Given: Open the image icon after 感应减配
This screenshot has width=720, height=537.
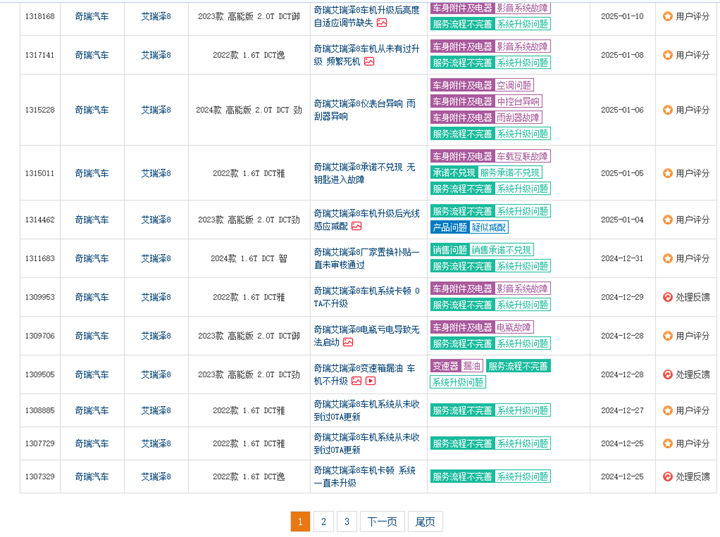Looking at the screenshot, I should coord(356,226).
